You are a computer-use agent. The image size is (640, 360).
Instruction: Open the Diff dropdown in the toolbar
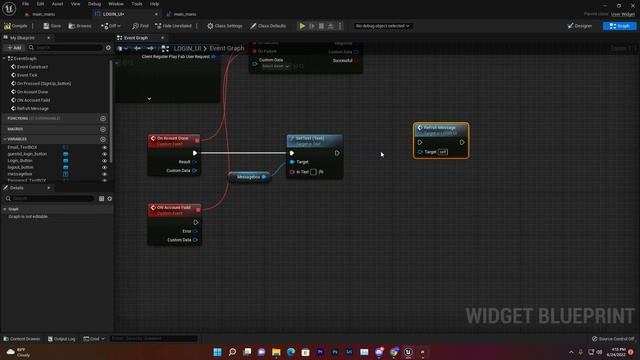[111, 26]
